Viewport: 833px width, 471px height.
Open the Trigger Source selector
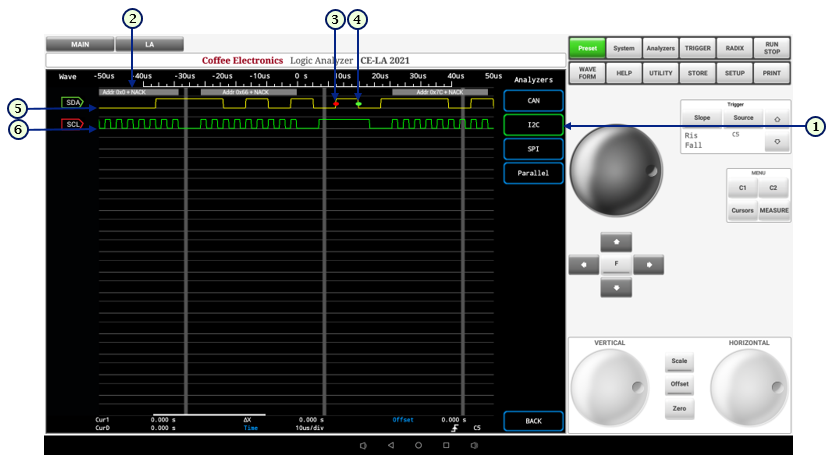click(x=742, y=118)
